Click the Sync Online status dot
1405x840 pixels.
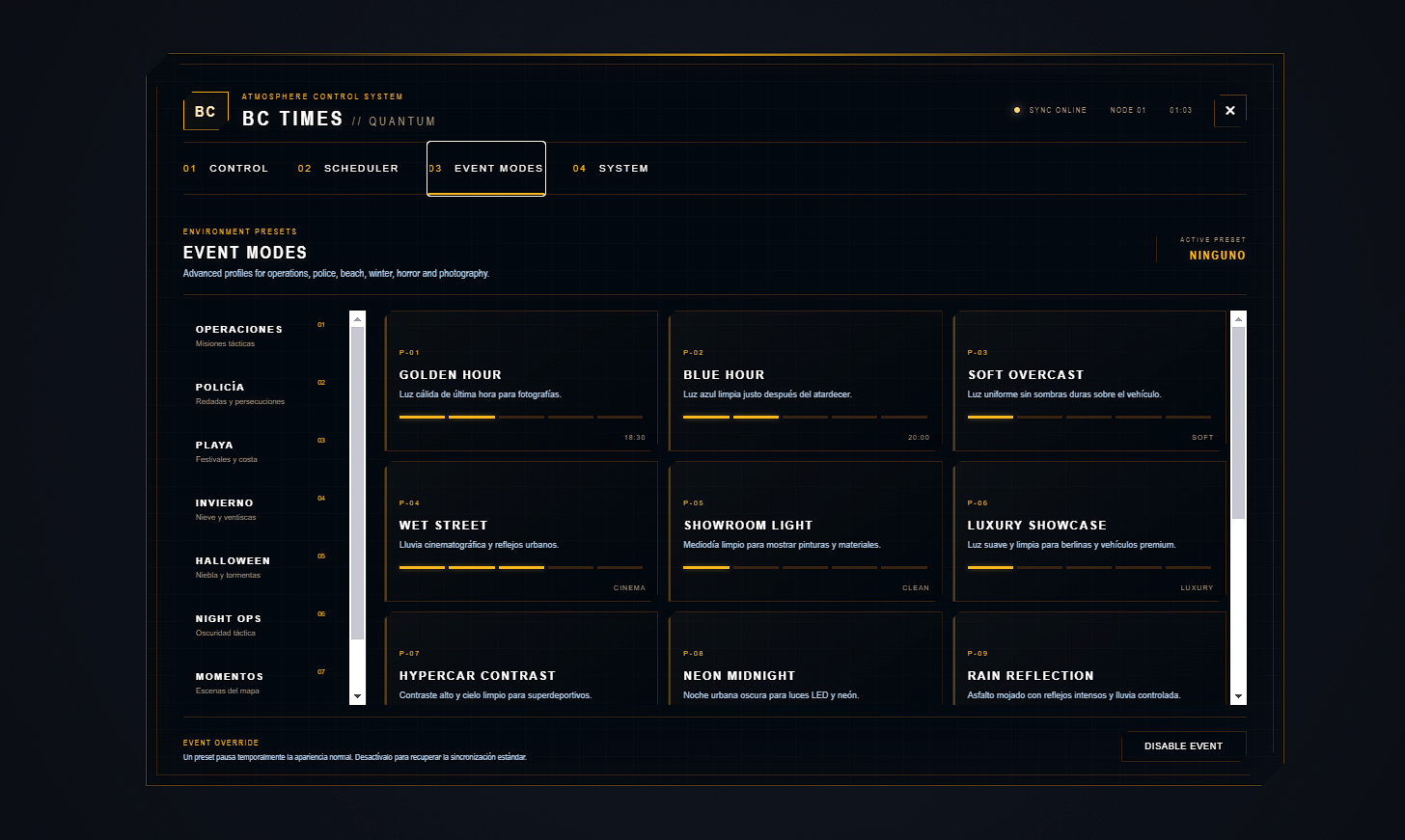tap(1016, 110)
